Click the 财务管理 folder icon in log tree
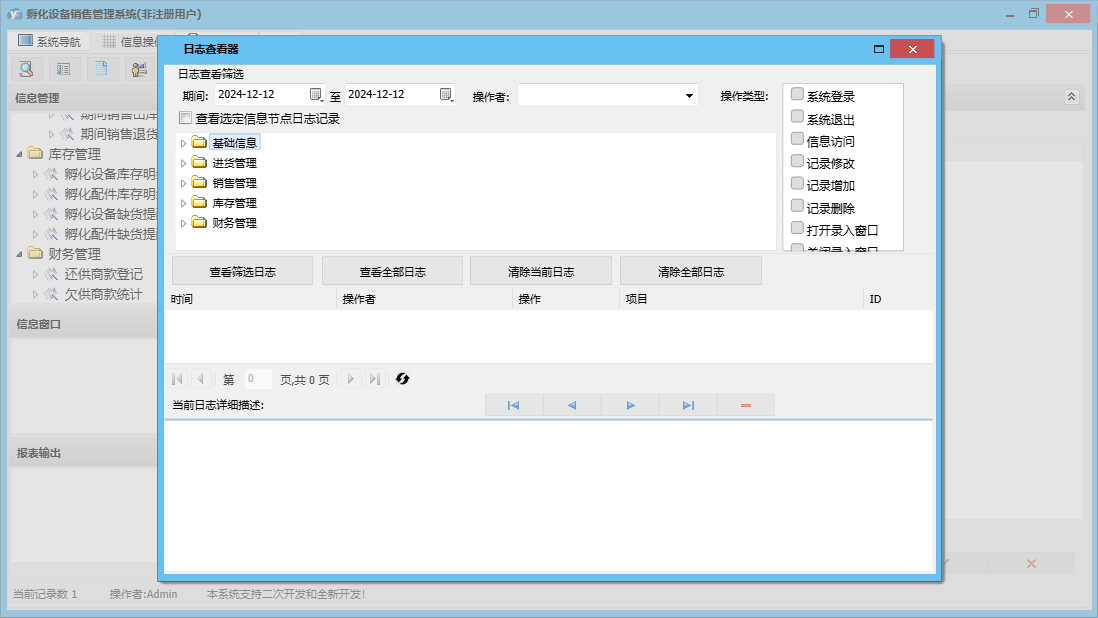Screen dimensions: 1098x618 (x=200, y=223)
